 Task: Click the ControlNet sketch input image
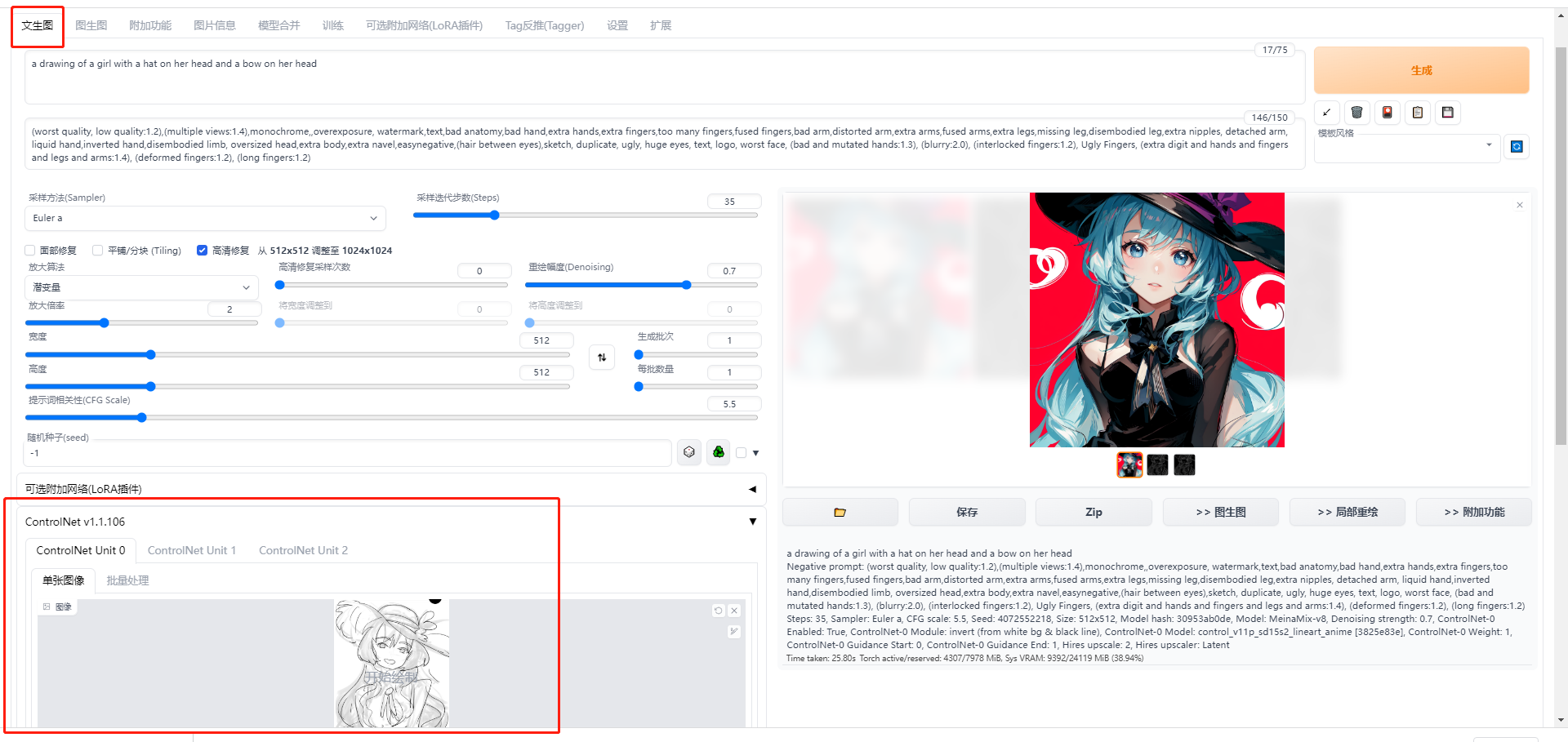pyautogui.click(x=391, y=664)
